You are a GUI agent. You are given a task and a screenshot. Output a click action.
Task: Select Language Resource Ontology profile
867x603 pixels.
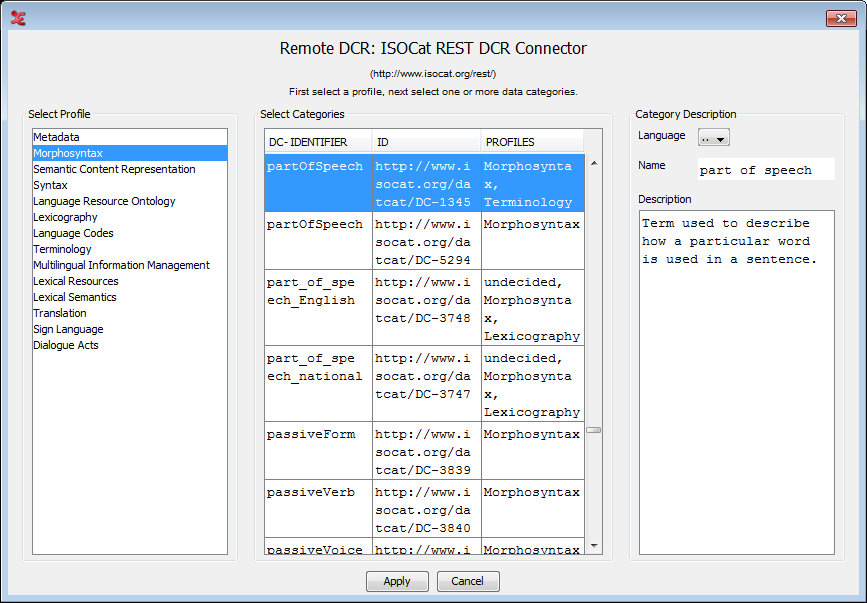129,201
